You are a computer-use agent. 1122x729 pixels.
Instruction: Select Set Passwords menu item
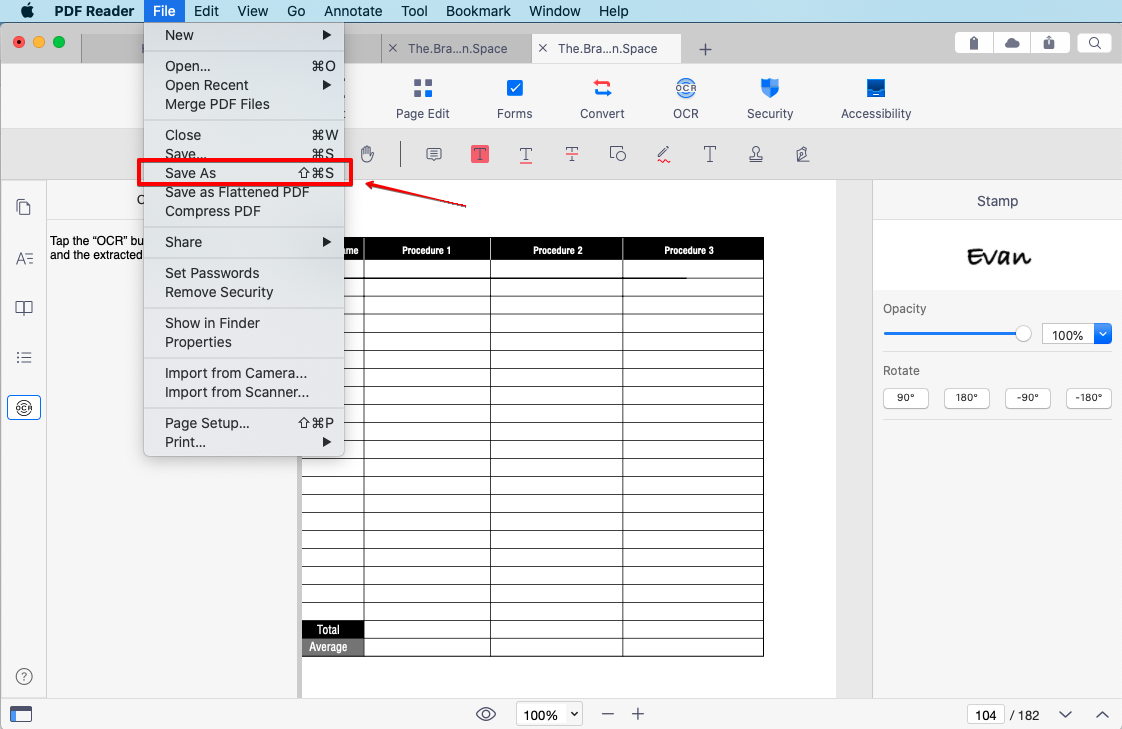tap(243, 273)
